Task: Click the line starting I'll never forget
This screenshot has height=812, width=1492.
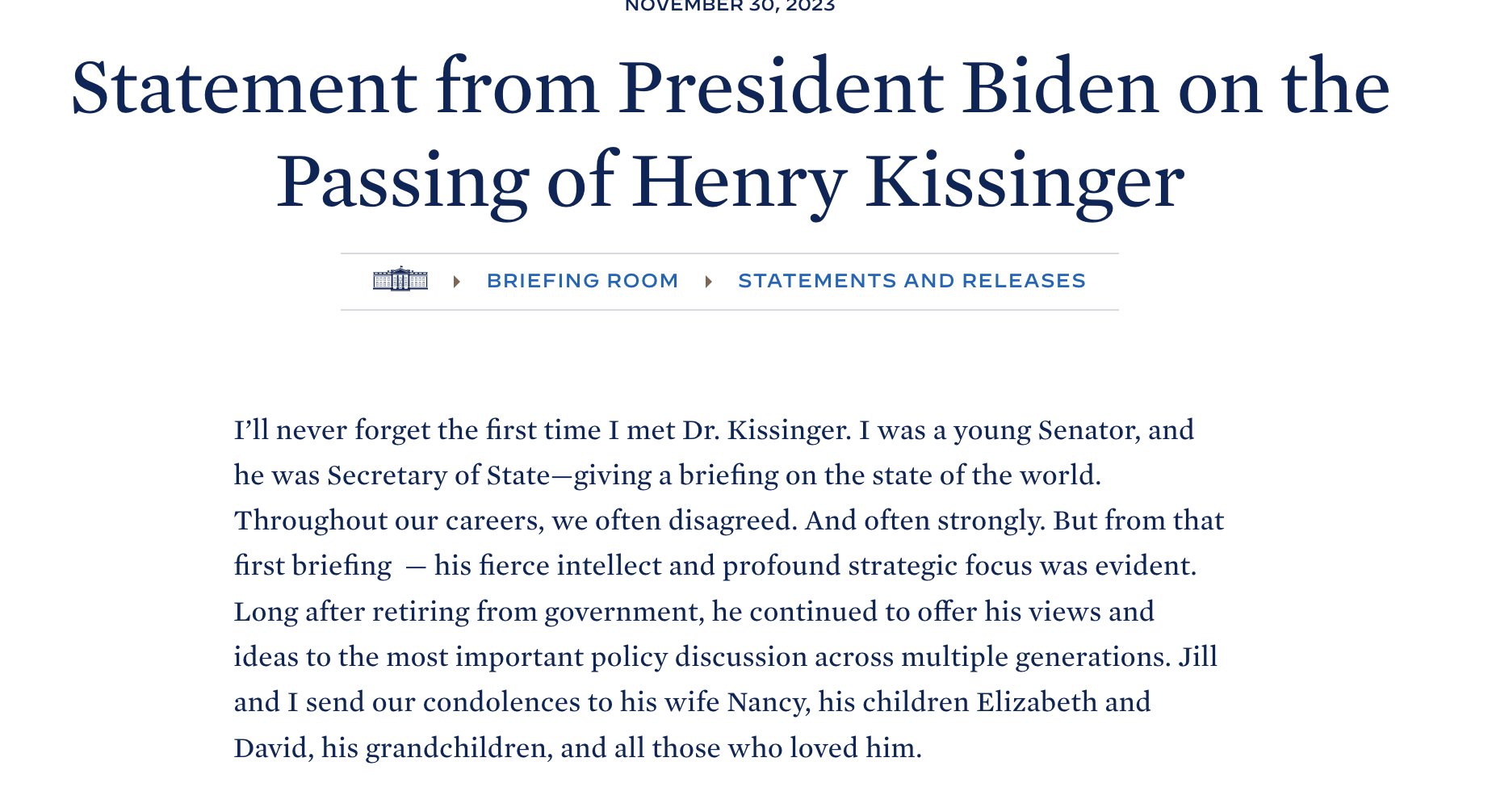Action: (x=714, y=429)
